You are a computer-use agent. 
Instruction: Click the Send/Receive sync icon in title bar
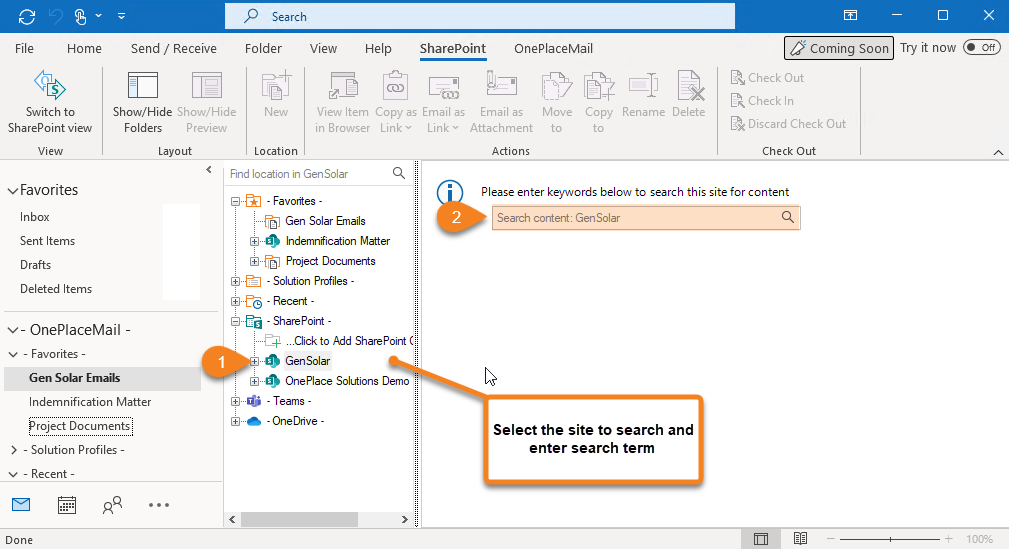[x=27, y=17]
